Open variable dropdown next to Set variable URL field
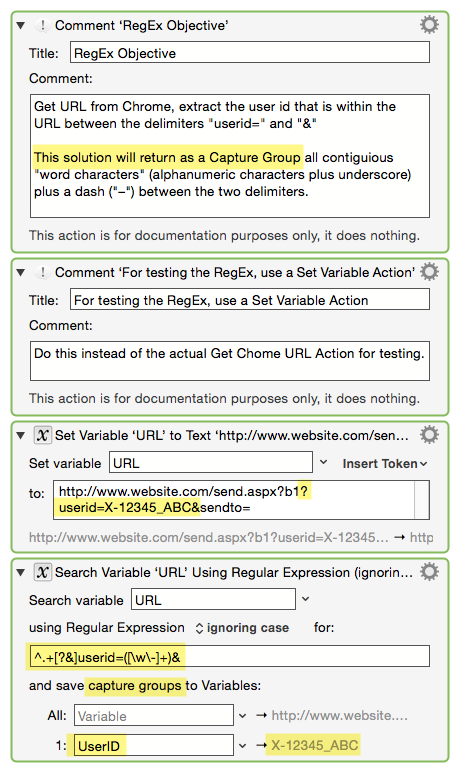460x776 pixels. tap(323, 462)
